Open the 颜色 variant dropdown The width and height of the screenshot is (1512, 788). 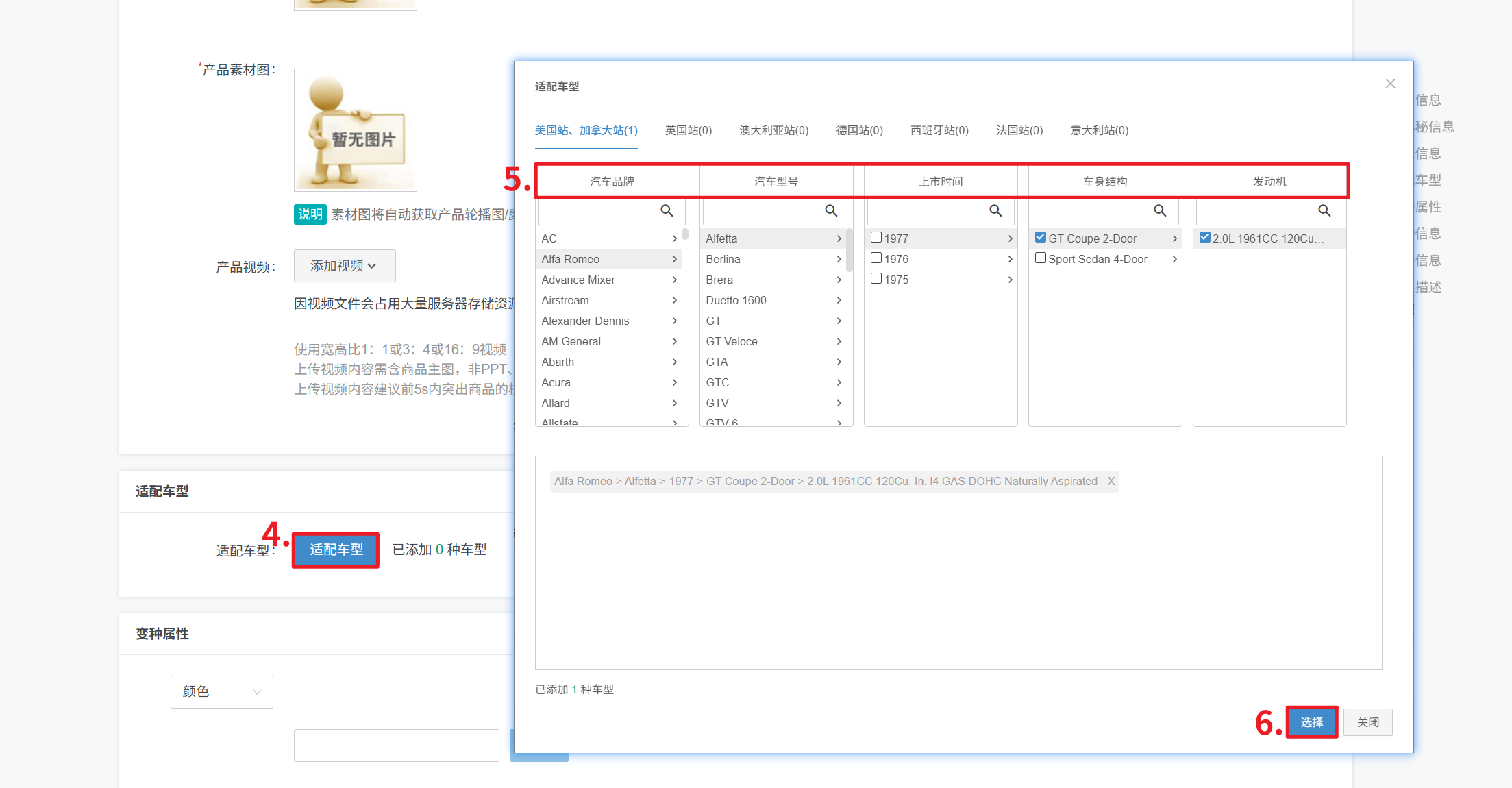point(221,691)
